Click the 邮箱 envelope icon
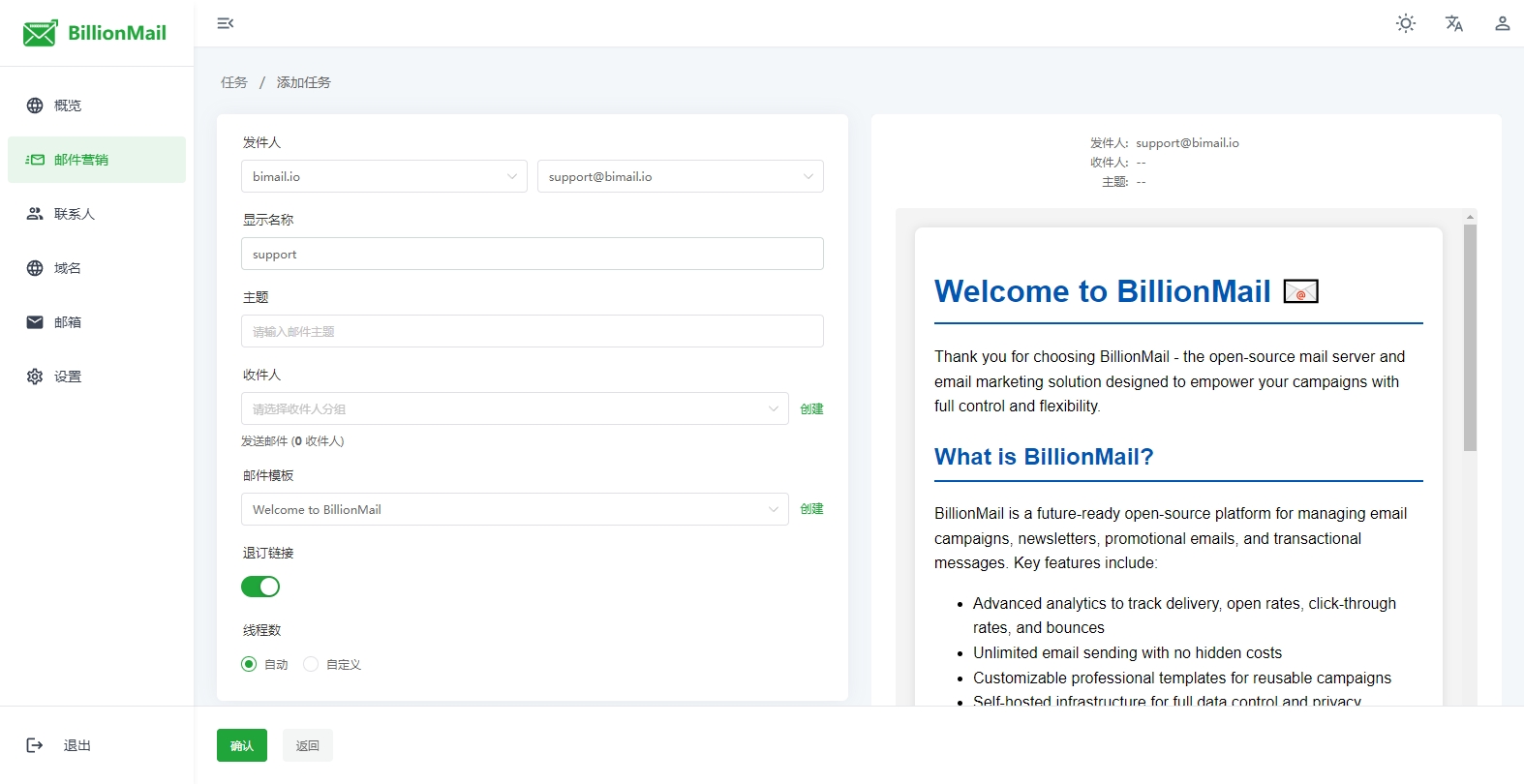Screen dimensions: 1524x784 [x=35, y=322]
